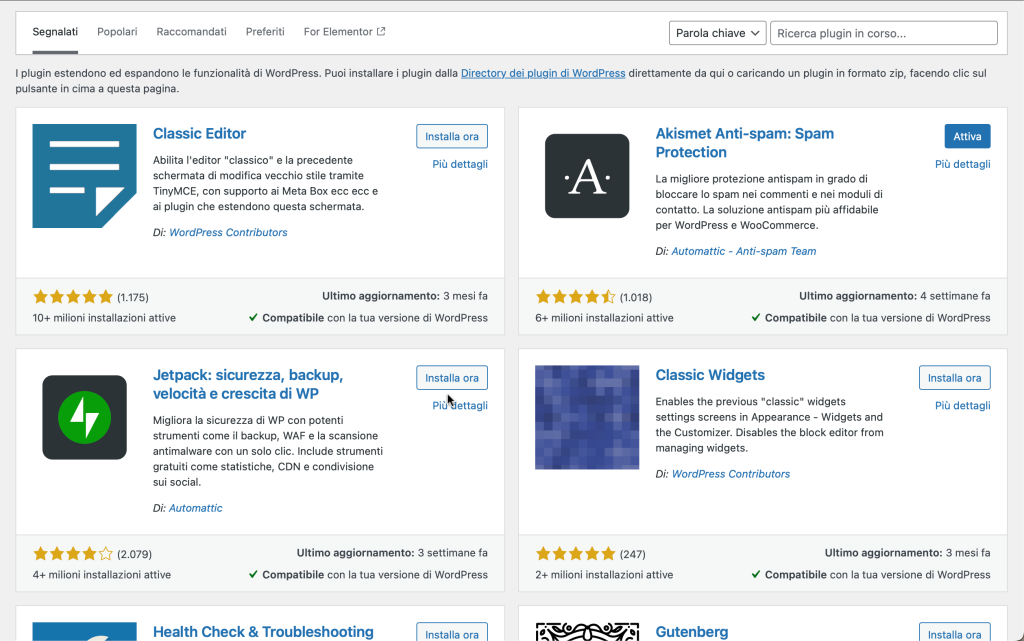Click the "(1.175)" rating count

click(133, 298)
